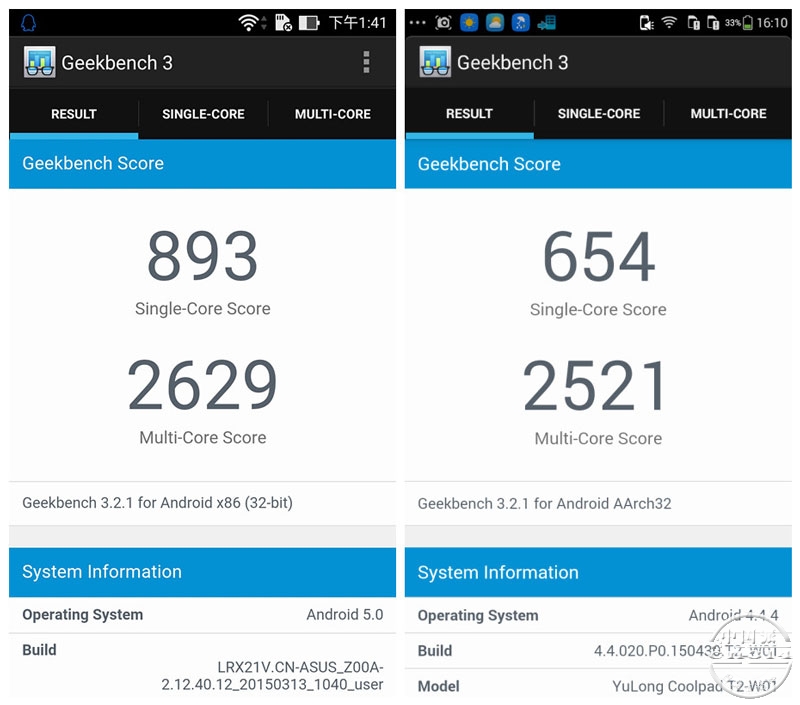
Task: Switch to MULTI-CORE tab on left phone
Action: click(333, 114)
